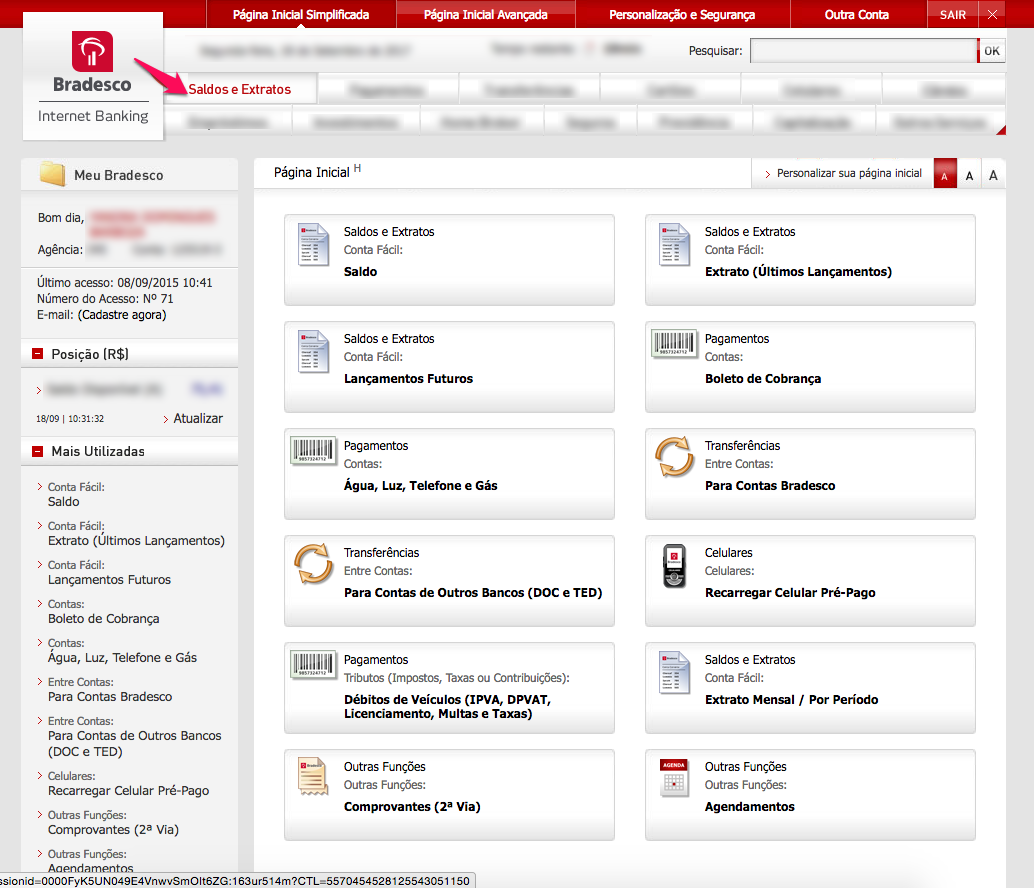Image resolution: width=1034 pixels, height=888 pixels.
Task: Click the receipt icon on Comprovantes (2ª Via) card
Action: tap(313, 777)
